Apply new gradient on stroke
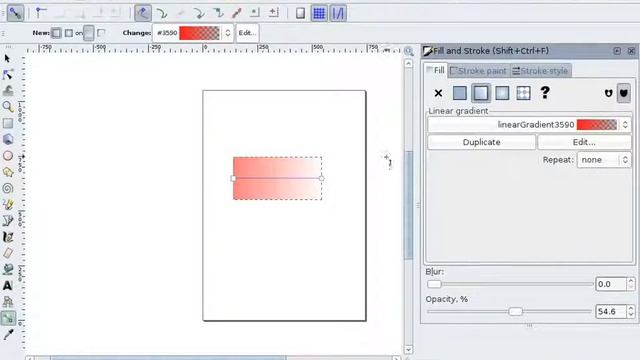 pyautogui.click(x=101, y=33)
